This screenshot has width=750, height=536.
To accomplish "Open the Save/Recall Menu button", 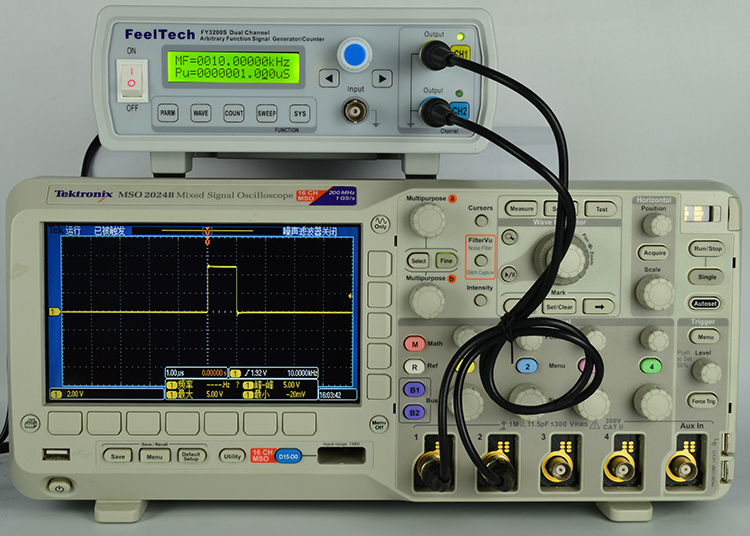I will tap(154, 456).
